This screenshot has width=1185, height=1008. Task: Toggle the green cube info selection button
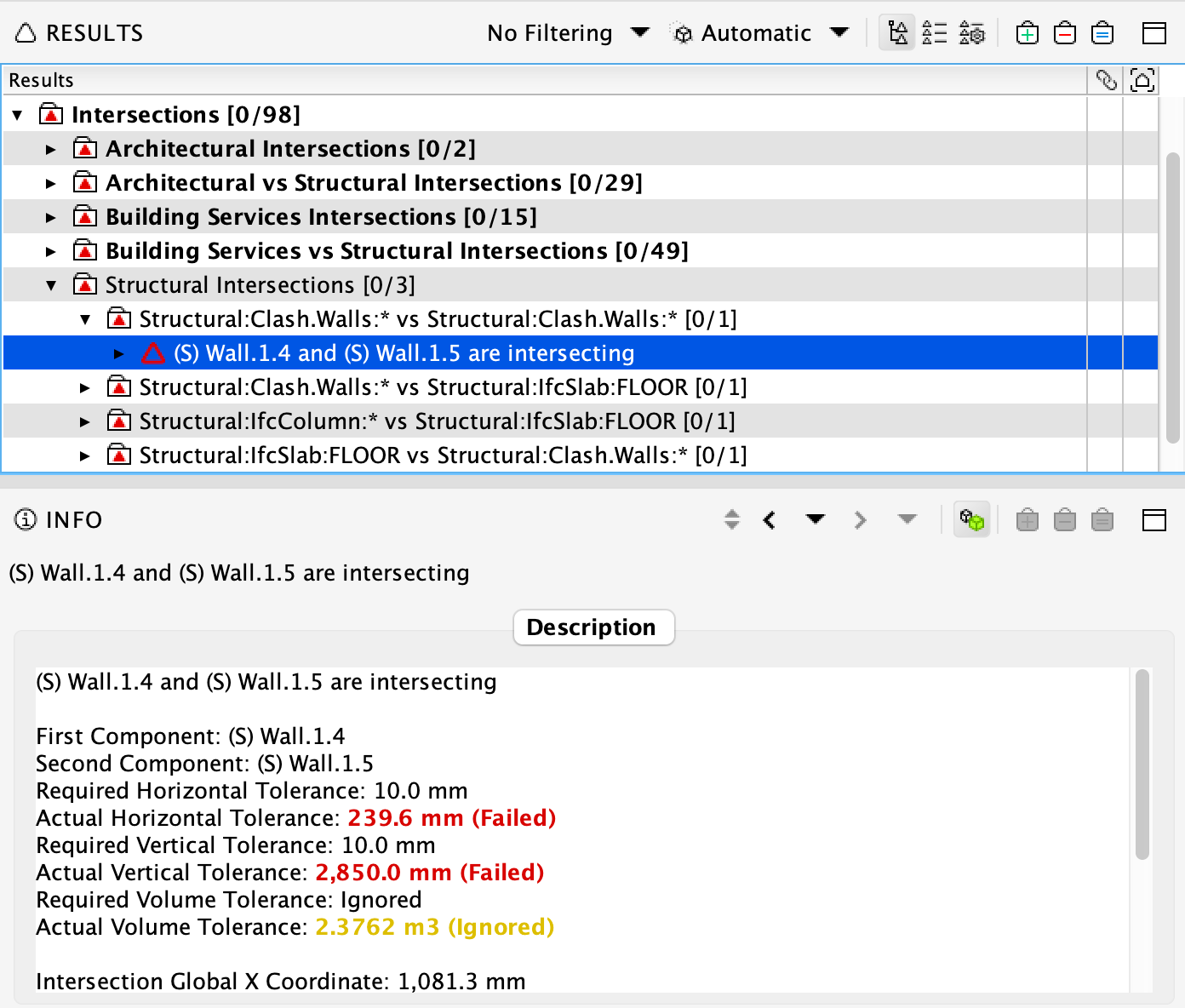point(971,520)
